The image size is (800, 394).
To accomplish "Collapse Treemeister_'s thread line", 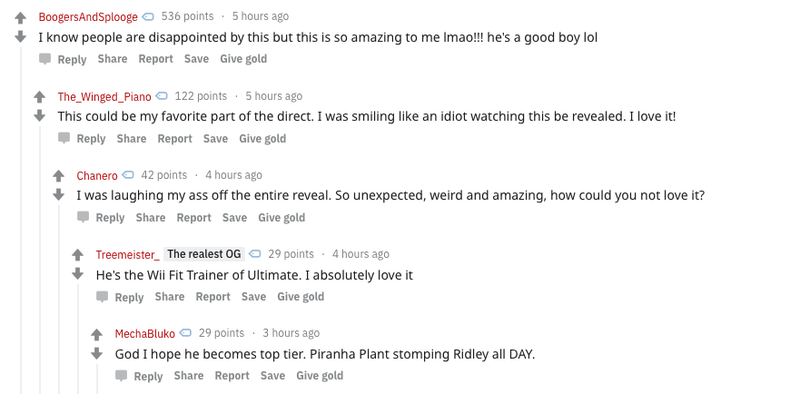I will click(78, 339).
